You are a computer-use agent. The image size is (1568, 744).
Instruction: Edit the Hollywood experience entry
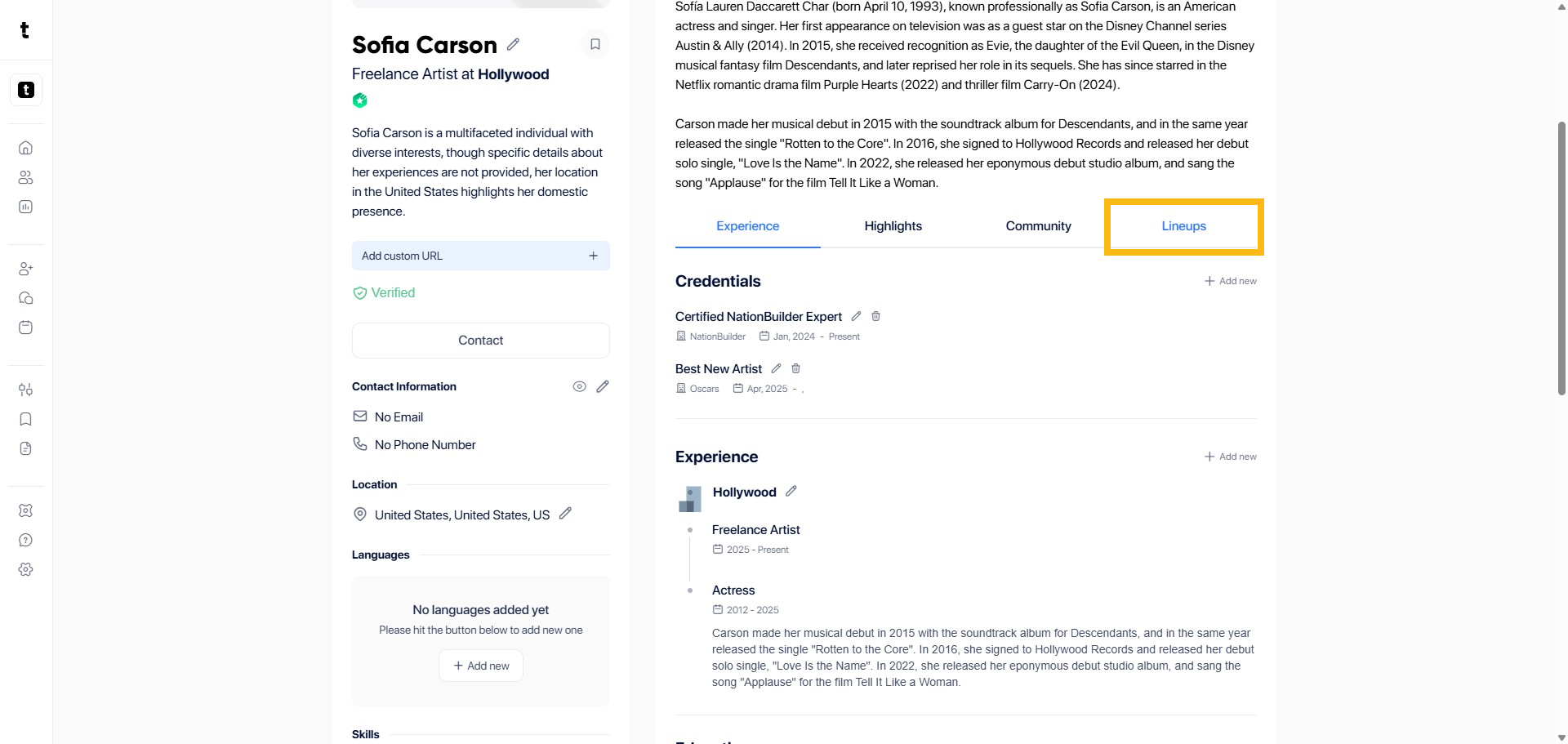point(791,491)
